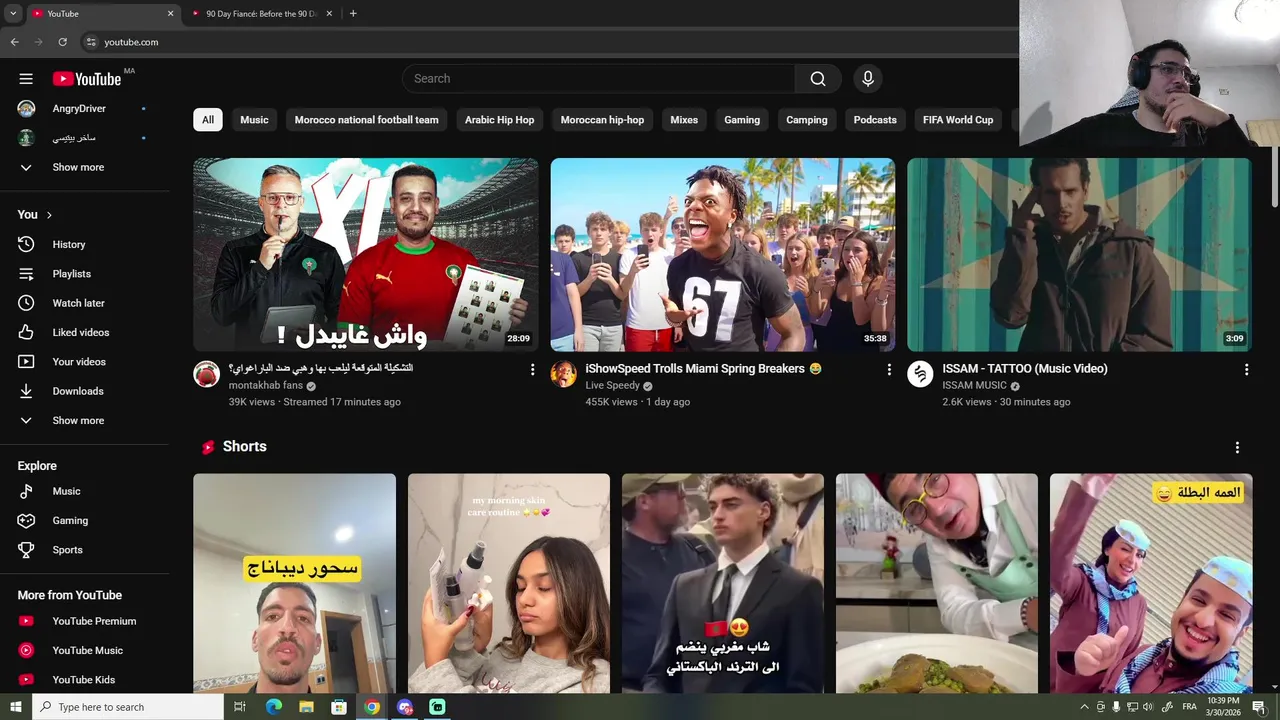This screenshot has height=720, width=1280.
Task: Open File Explorer from taskbar
Action: 306,707
